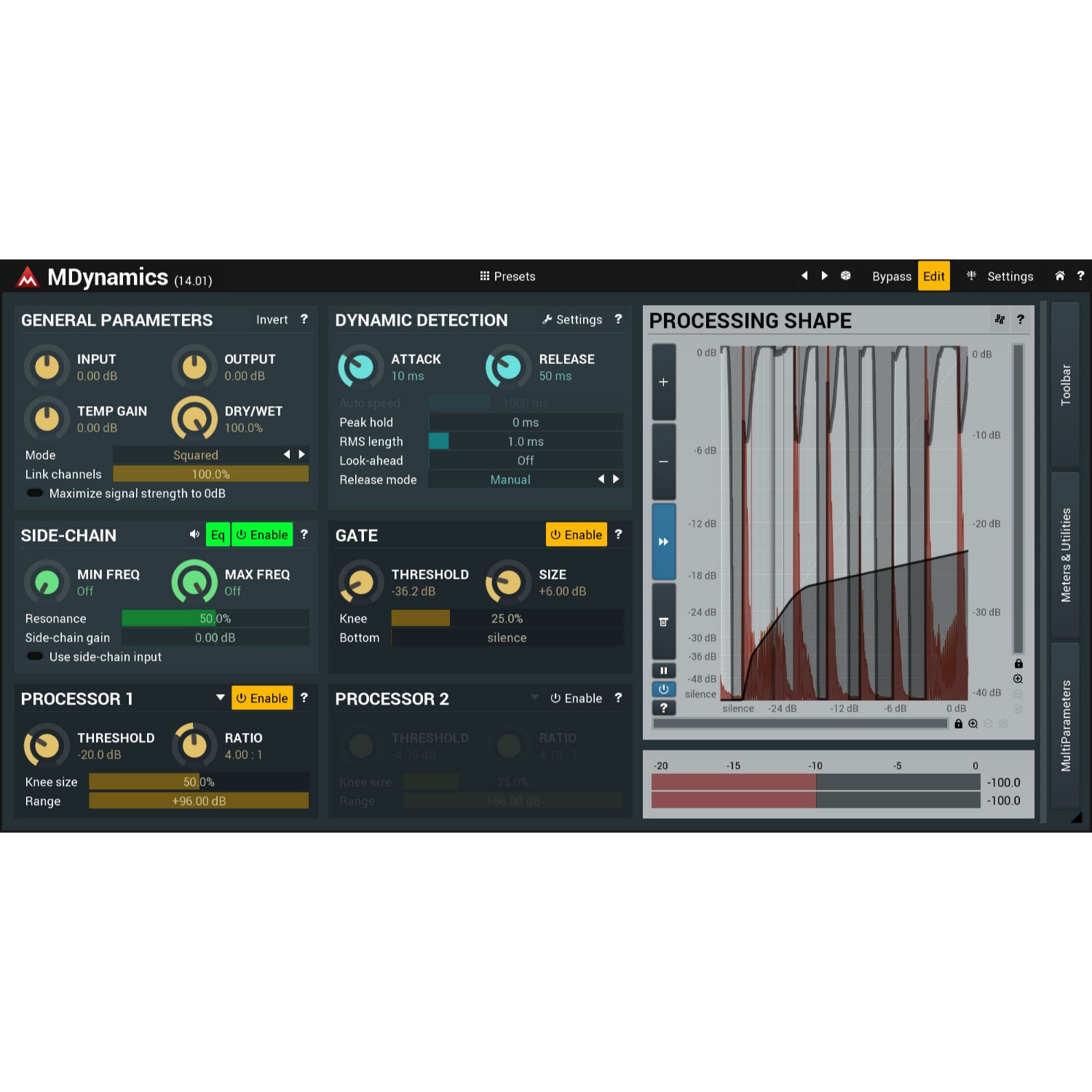Select previous Release mode with left arrow

601,479
